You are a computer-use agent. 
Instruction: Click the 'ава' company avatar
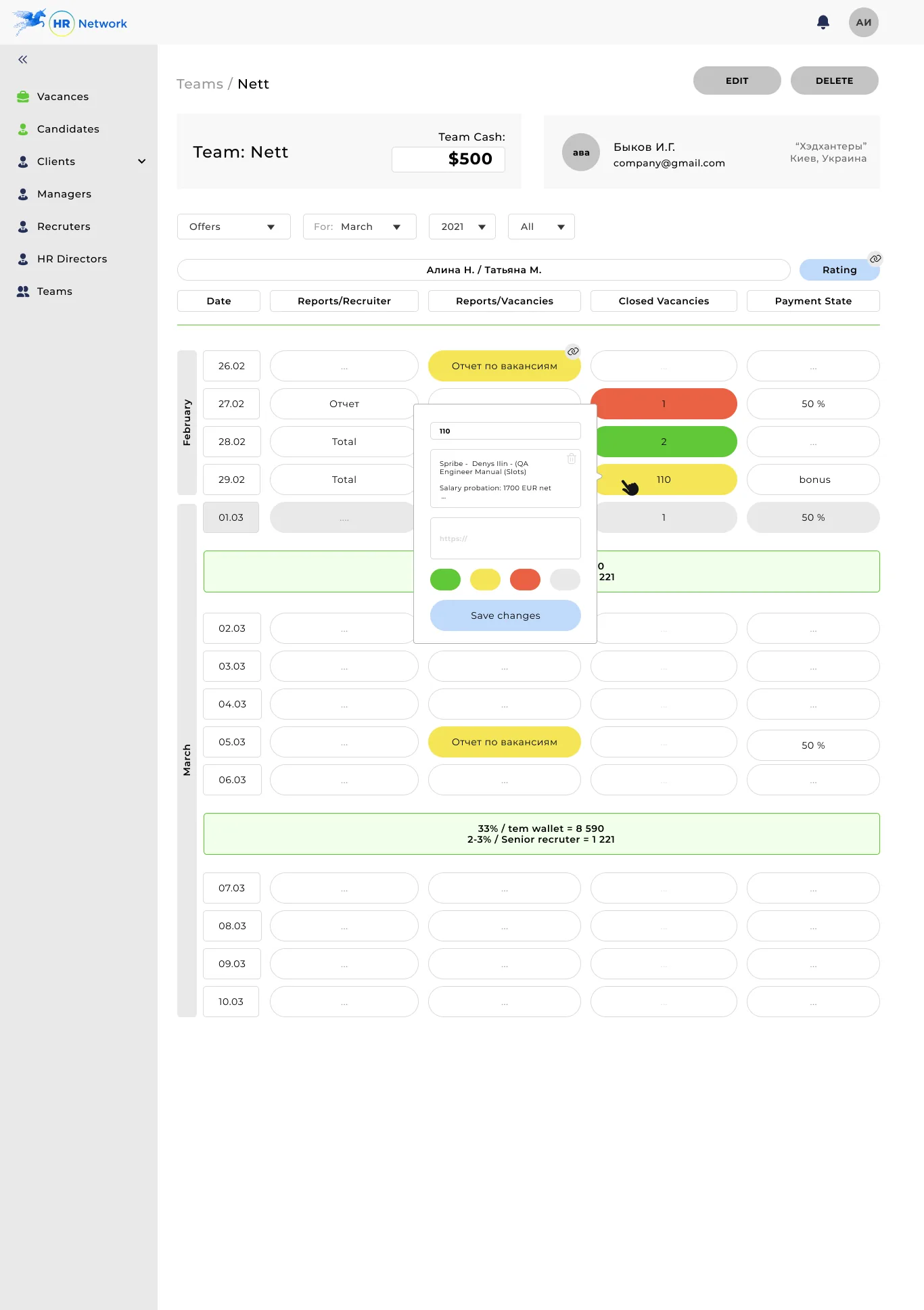(x=581, y=152)
